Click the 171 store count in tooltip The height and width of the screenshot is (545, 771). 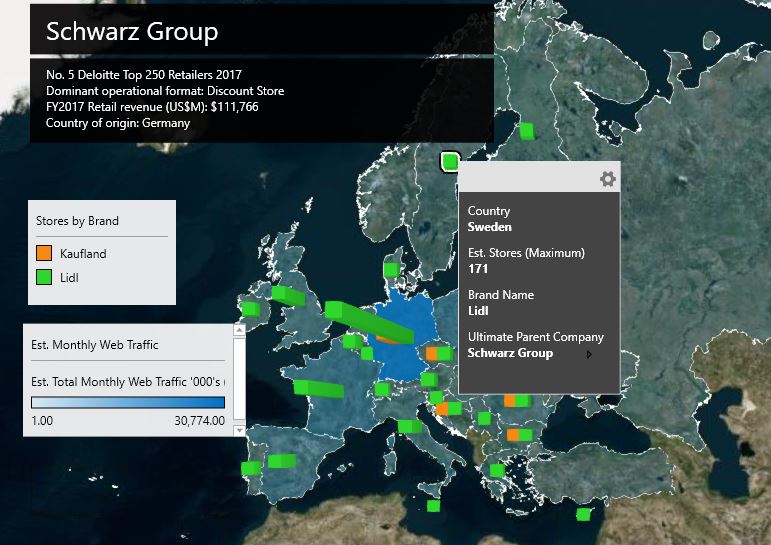478,269
